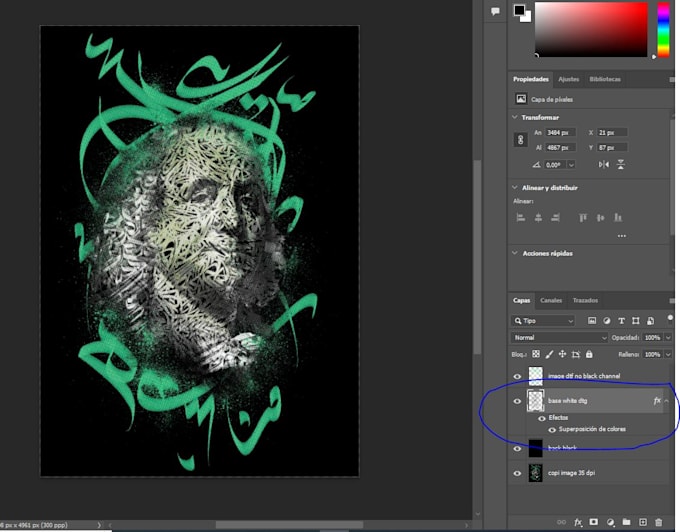This screenshot has width=680, height=532.
Task: Open the Capas panel options menu
Action: 672,301
